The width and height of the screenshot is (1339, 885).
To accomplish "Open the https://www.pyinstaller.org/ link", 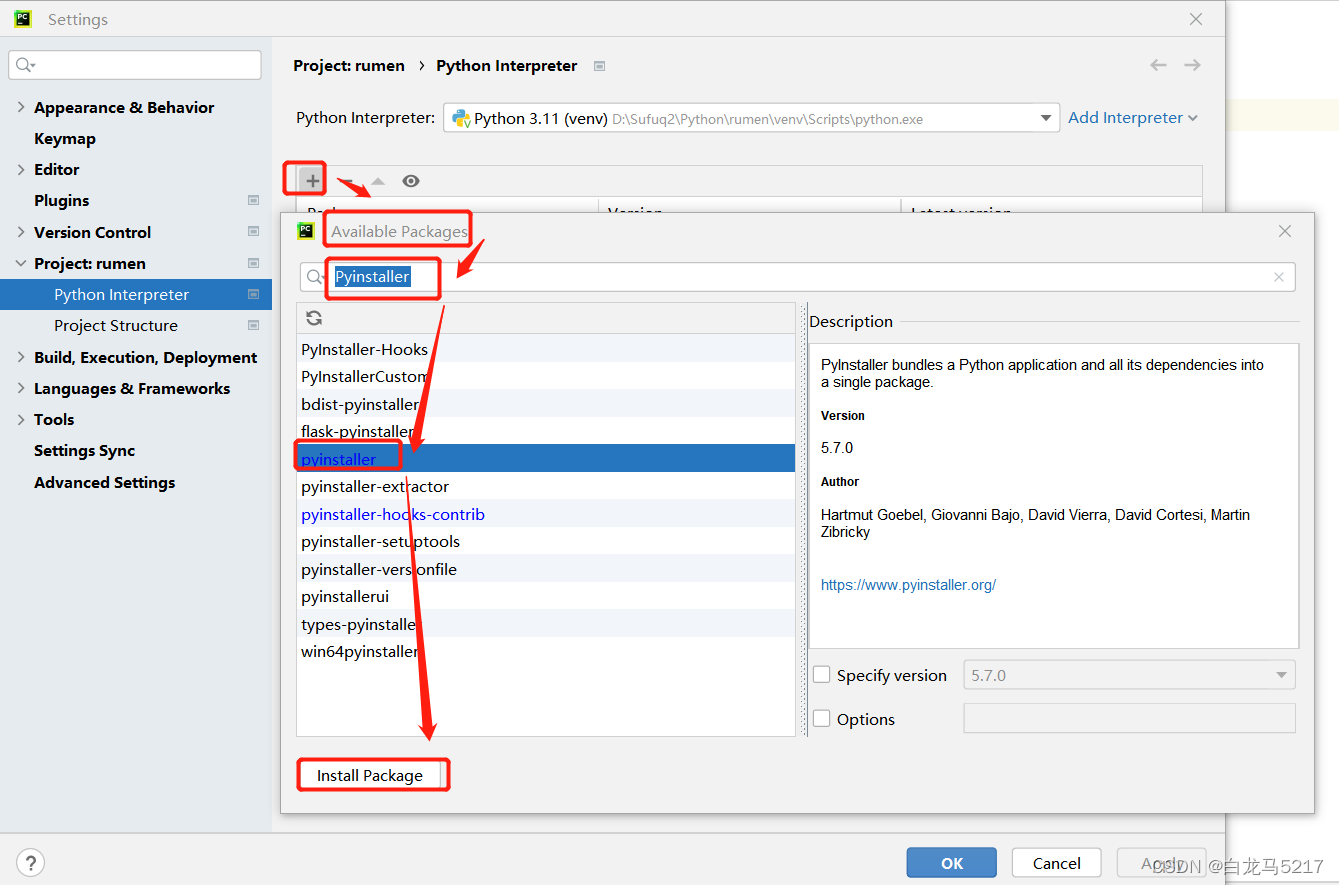I will pos(908,585).
